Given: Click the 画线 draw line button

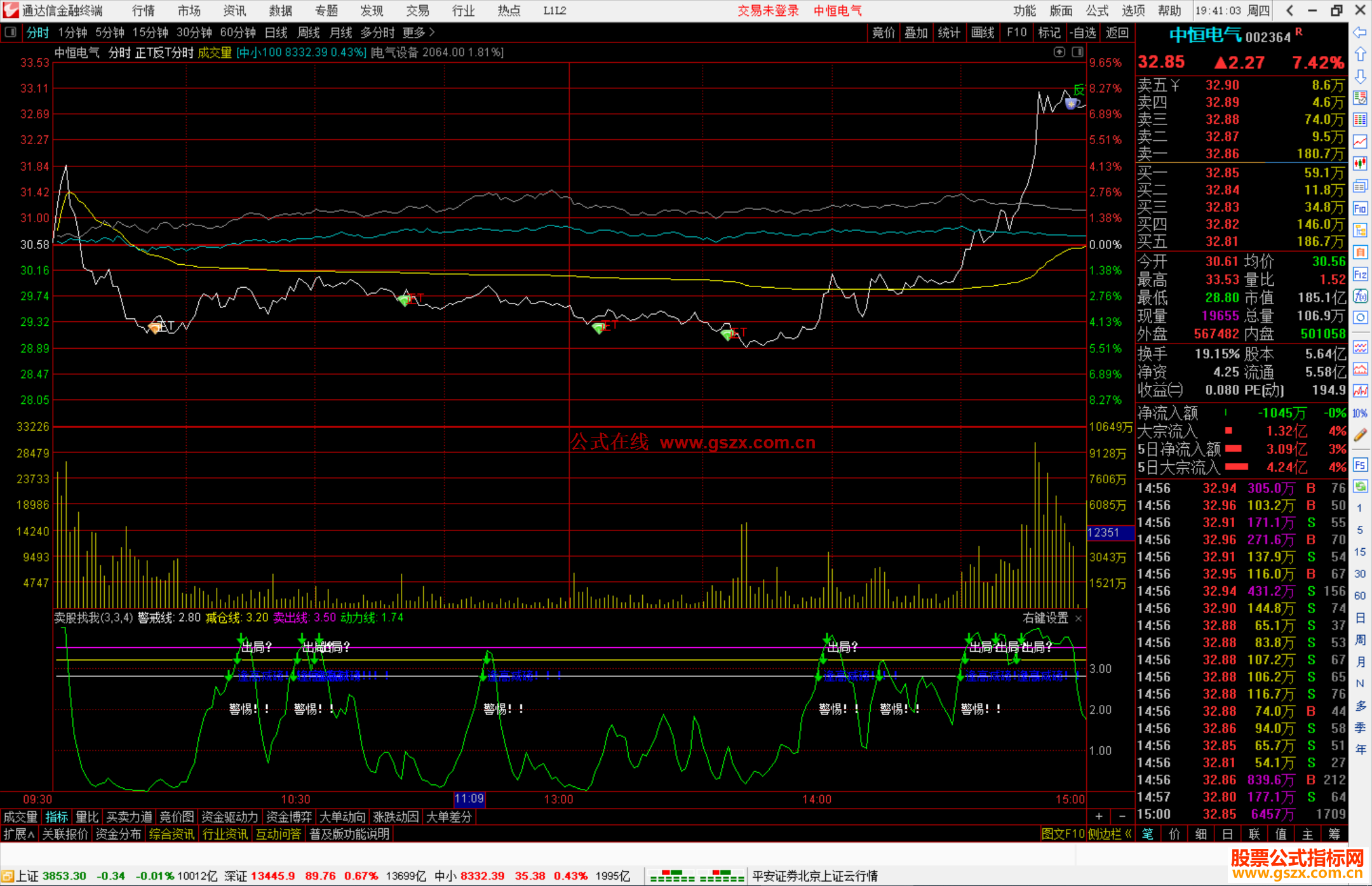Looking at the screenshot, I should tap(983, 32).
